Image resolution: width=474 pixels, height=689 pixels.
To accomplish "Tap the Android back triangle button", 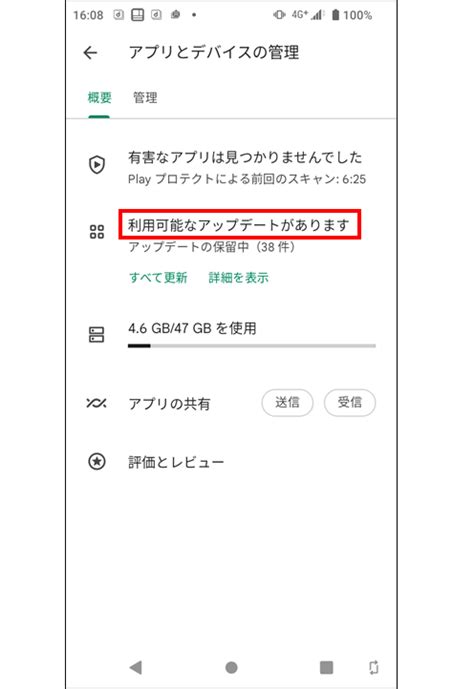I will coord(136,667).
